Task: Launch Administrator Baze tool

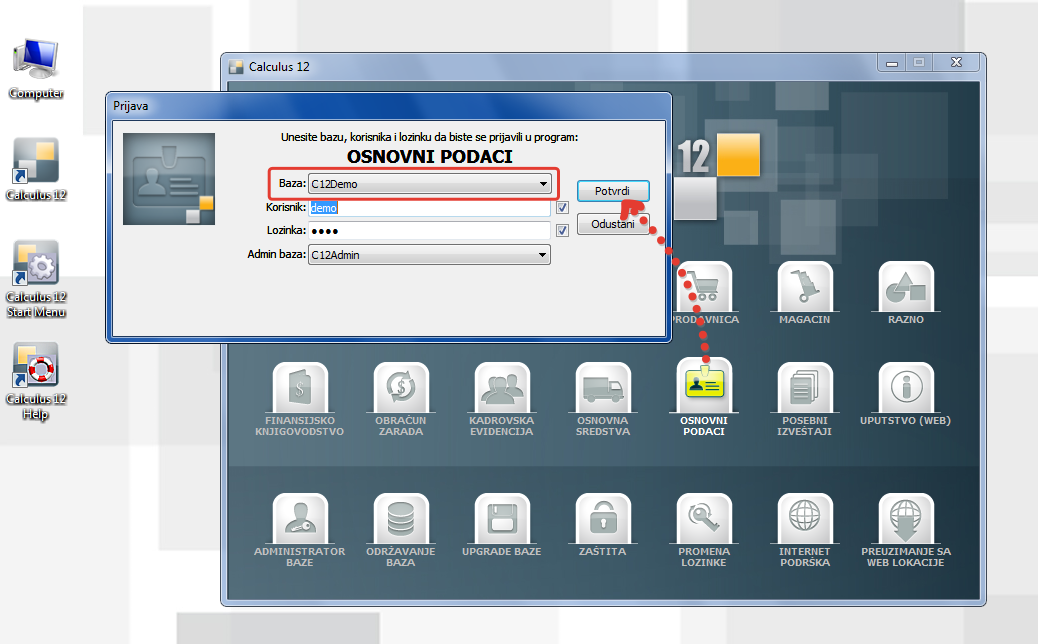Action: pos(300,520)
